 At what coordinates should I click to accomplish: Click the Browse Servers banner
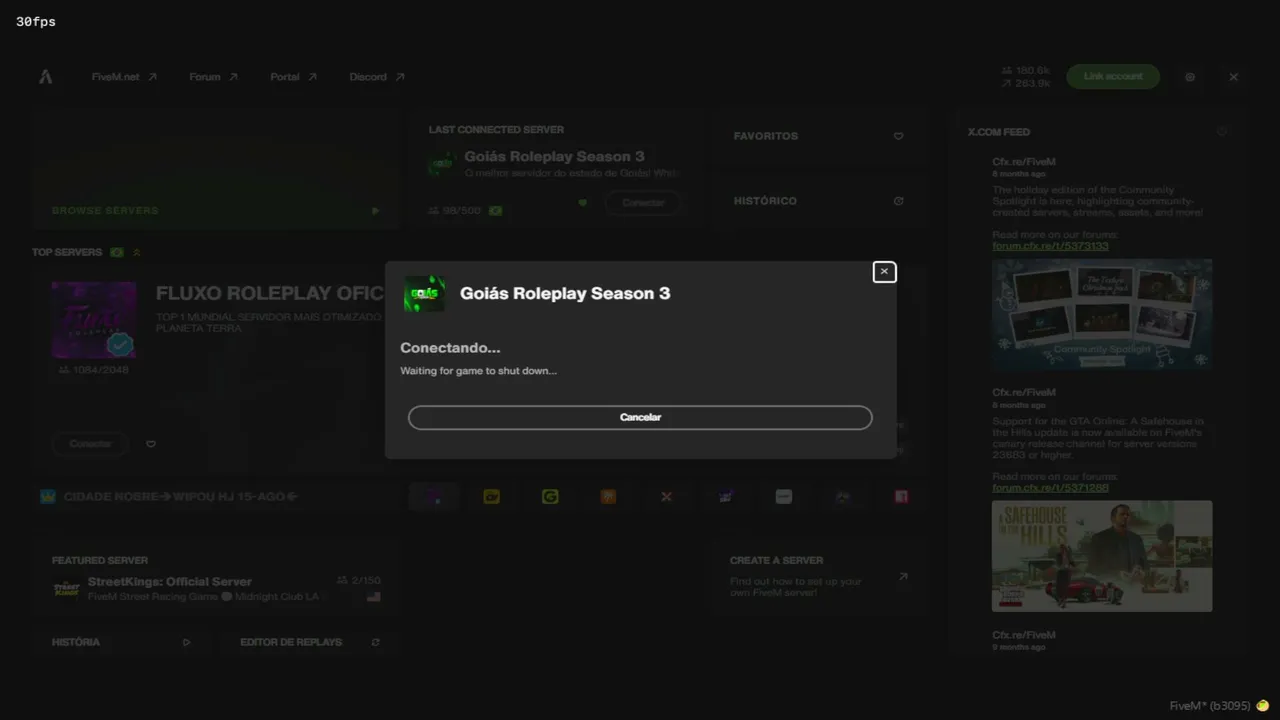coord(215,168)
